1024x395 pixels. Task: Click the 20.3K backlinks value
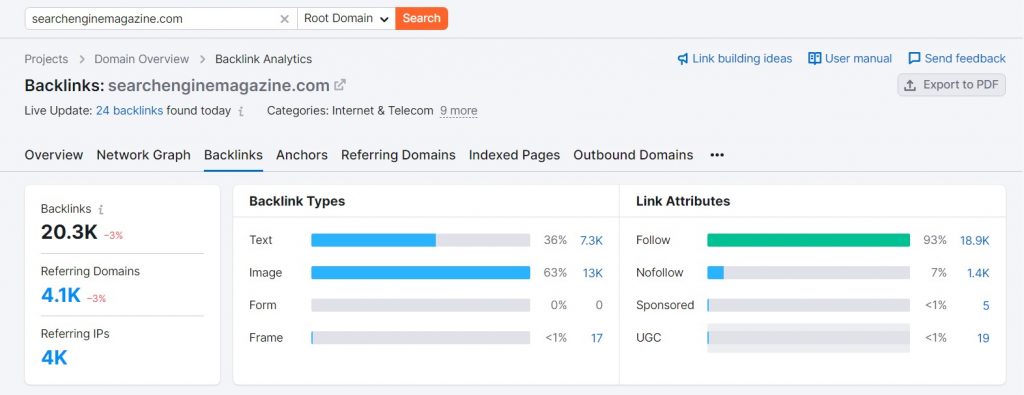[x=69, y=232]
